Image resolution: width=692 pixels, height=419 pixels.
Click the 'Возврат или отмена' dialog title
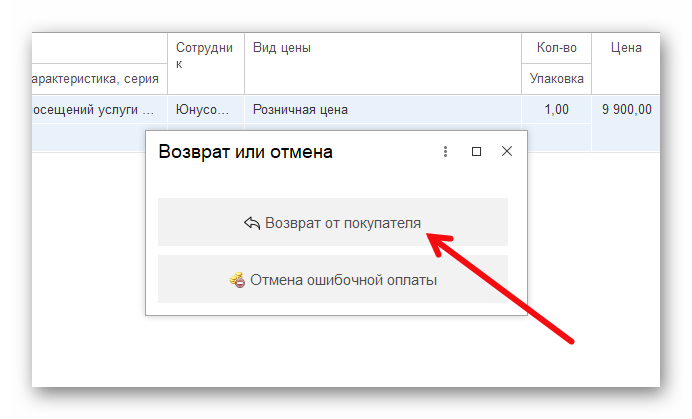245,151
